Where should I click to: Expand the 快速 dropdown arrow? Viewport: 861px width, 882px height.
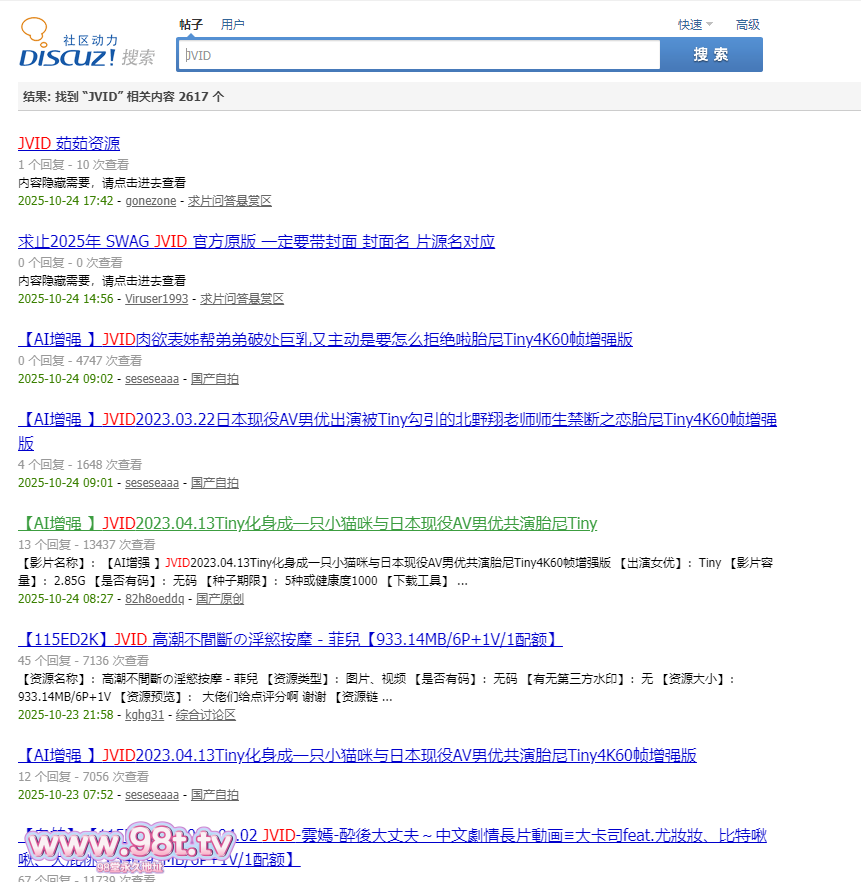click(709, 24)
